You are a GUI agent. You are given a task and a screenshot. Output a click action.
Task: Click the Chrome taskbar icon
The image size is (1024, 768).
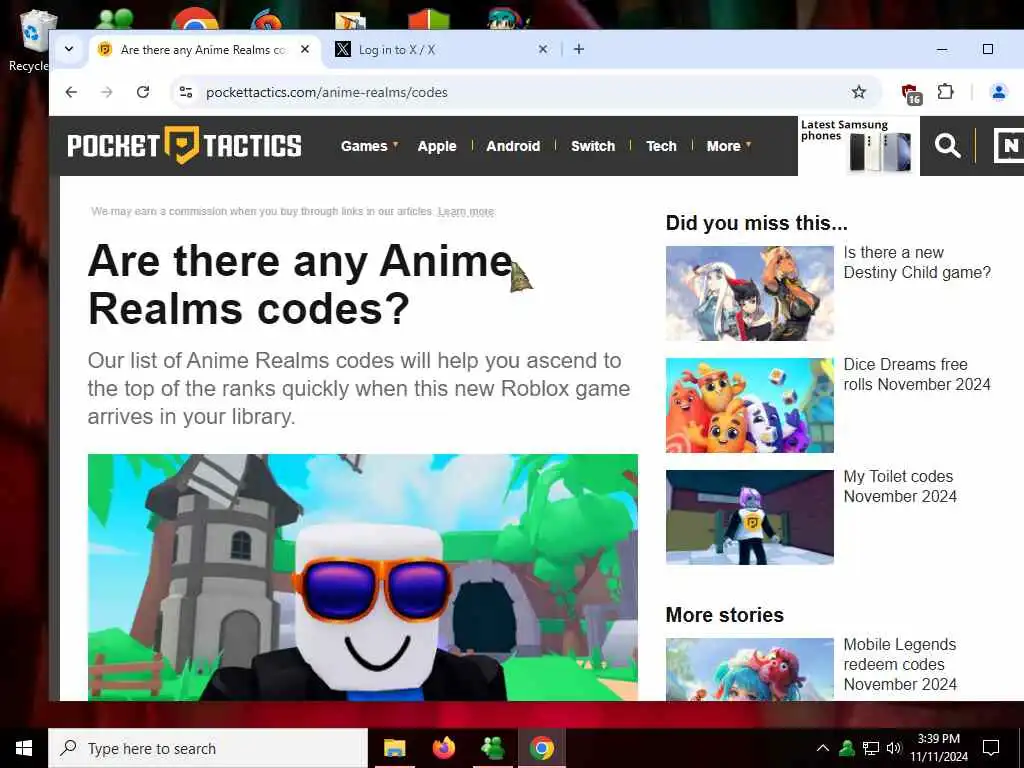coord(541,748)
